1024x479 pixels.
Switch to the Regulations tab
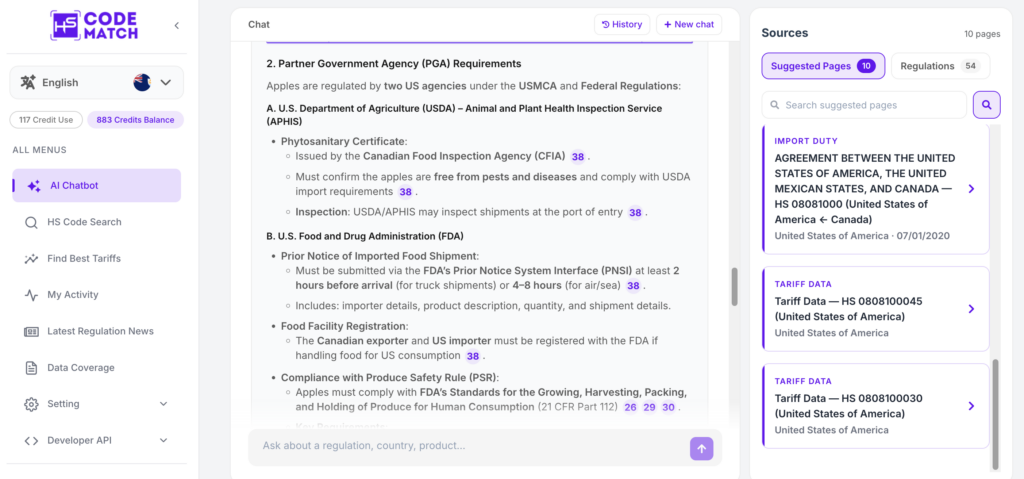[x=940, y=66]
